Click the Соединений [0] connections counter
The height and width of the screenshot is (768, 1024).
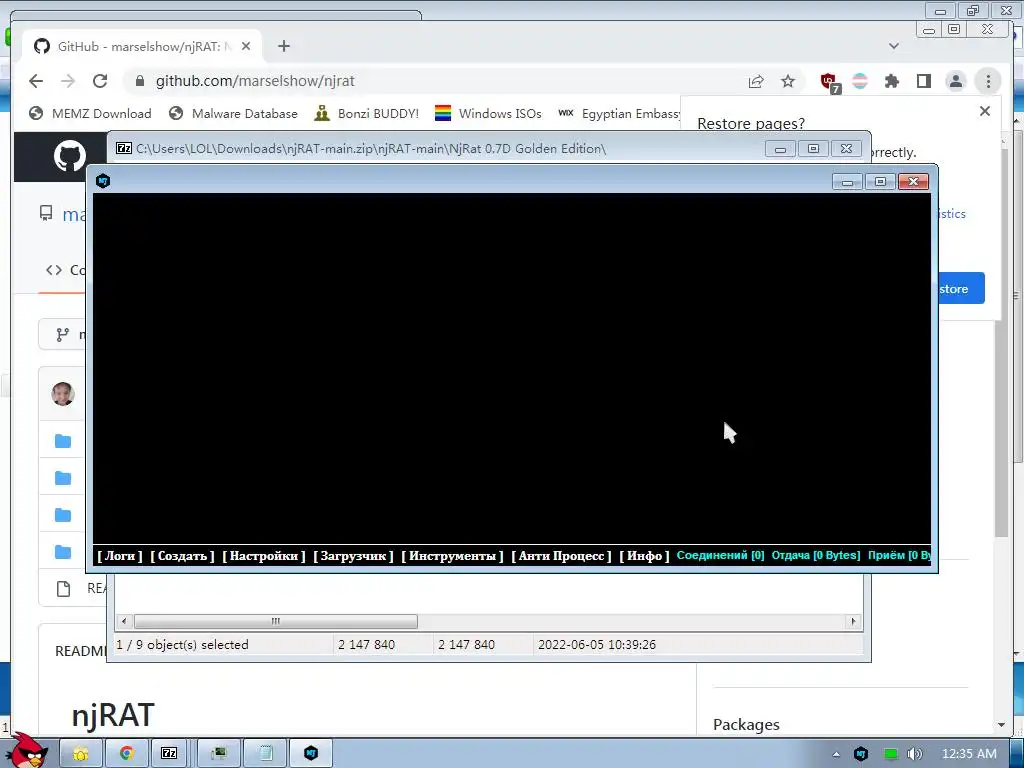720,555
